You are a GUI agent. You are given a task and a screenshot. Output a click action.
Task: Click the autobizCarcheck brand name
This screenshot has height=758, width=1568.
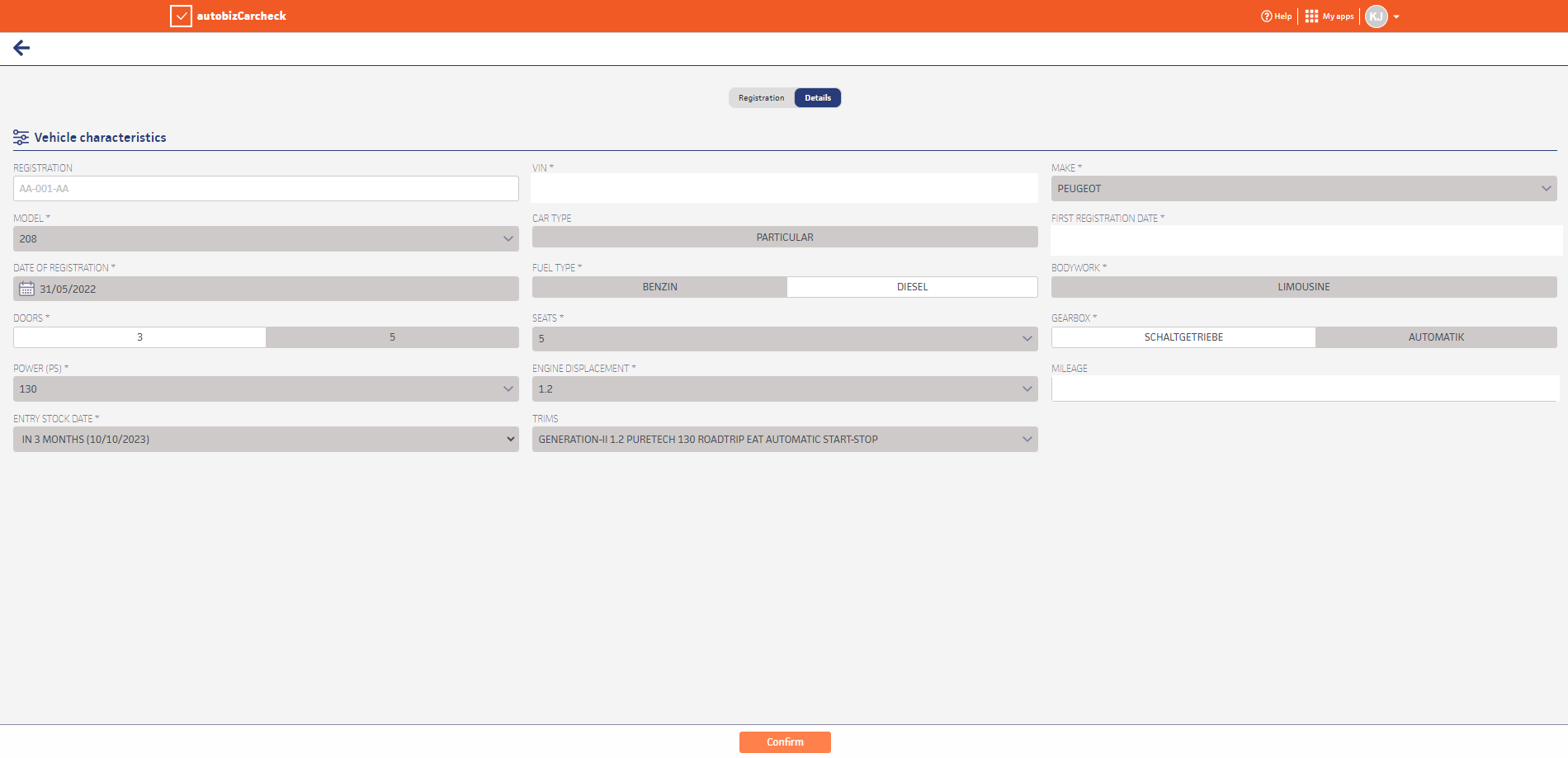pos(241,16)
